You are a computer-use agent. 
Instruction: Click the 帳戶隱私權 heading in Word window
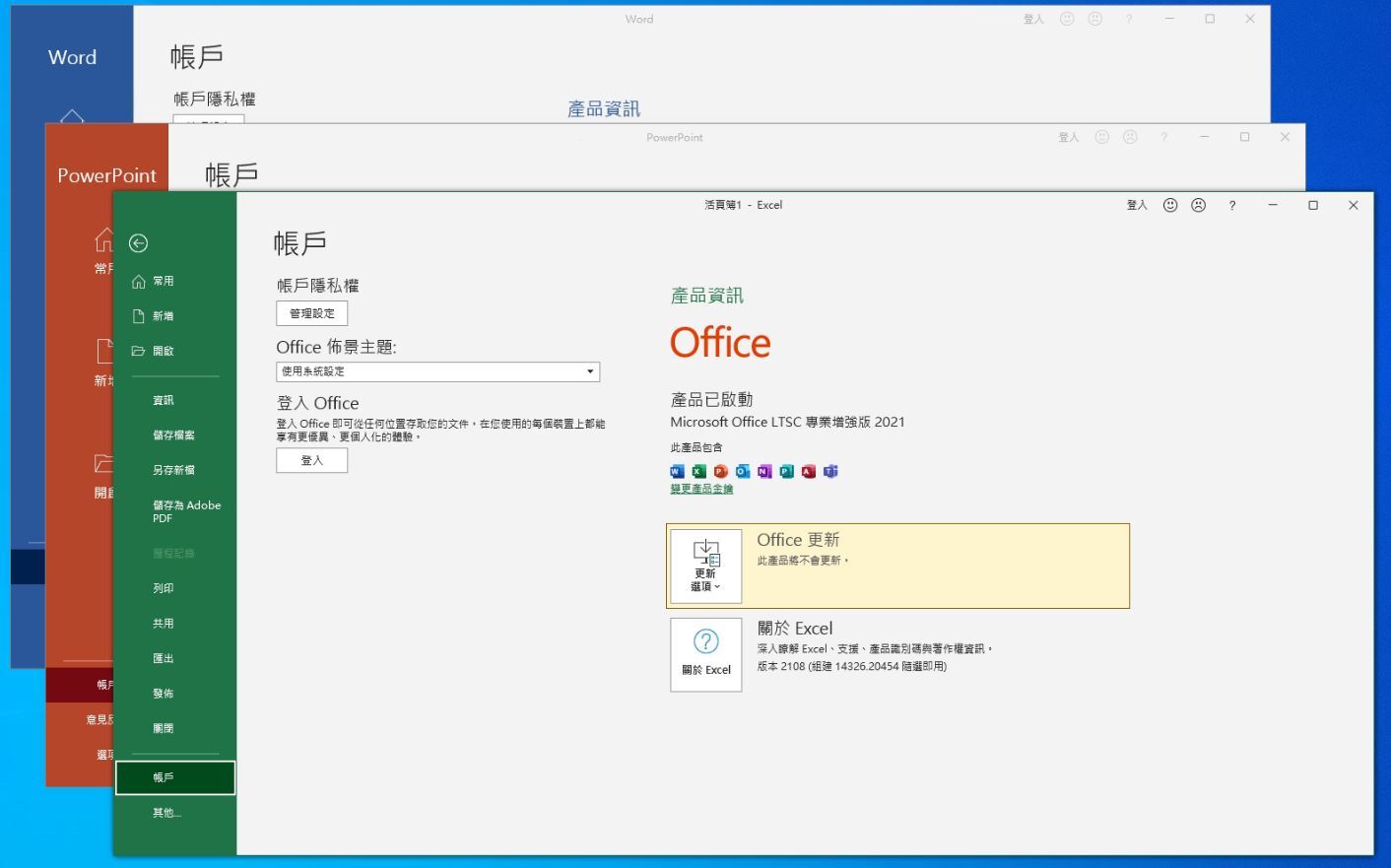[x=215, y=100]
